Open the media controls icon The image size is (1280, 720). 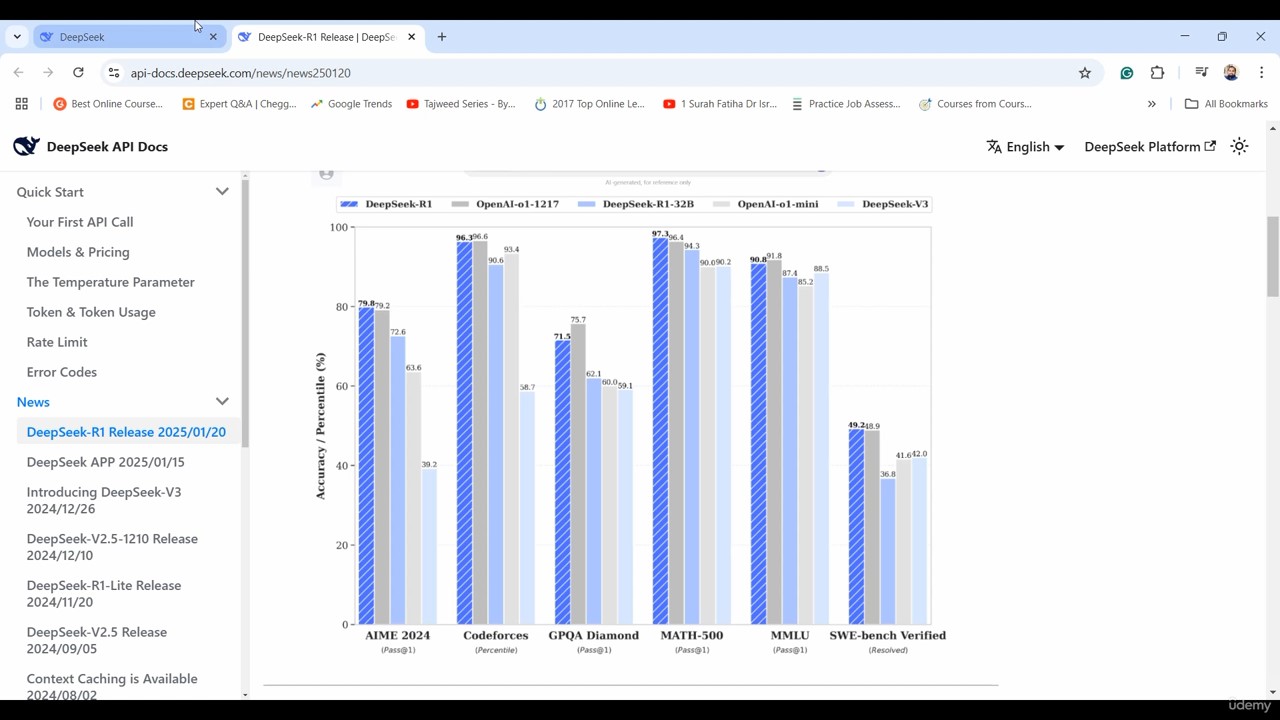coord(1202,73)
